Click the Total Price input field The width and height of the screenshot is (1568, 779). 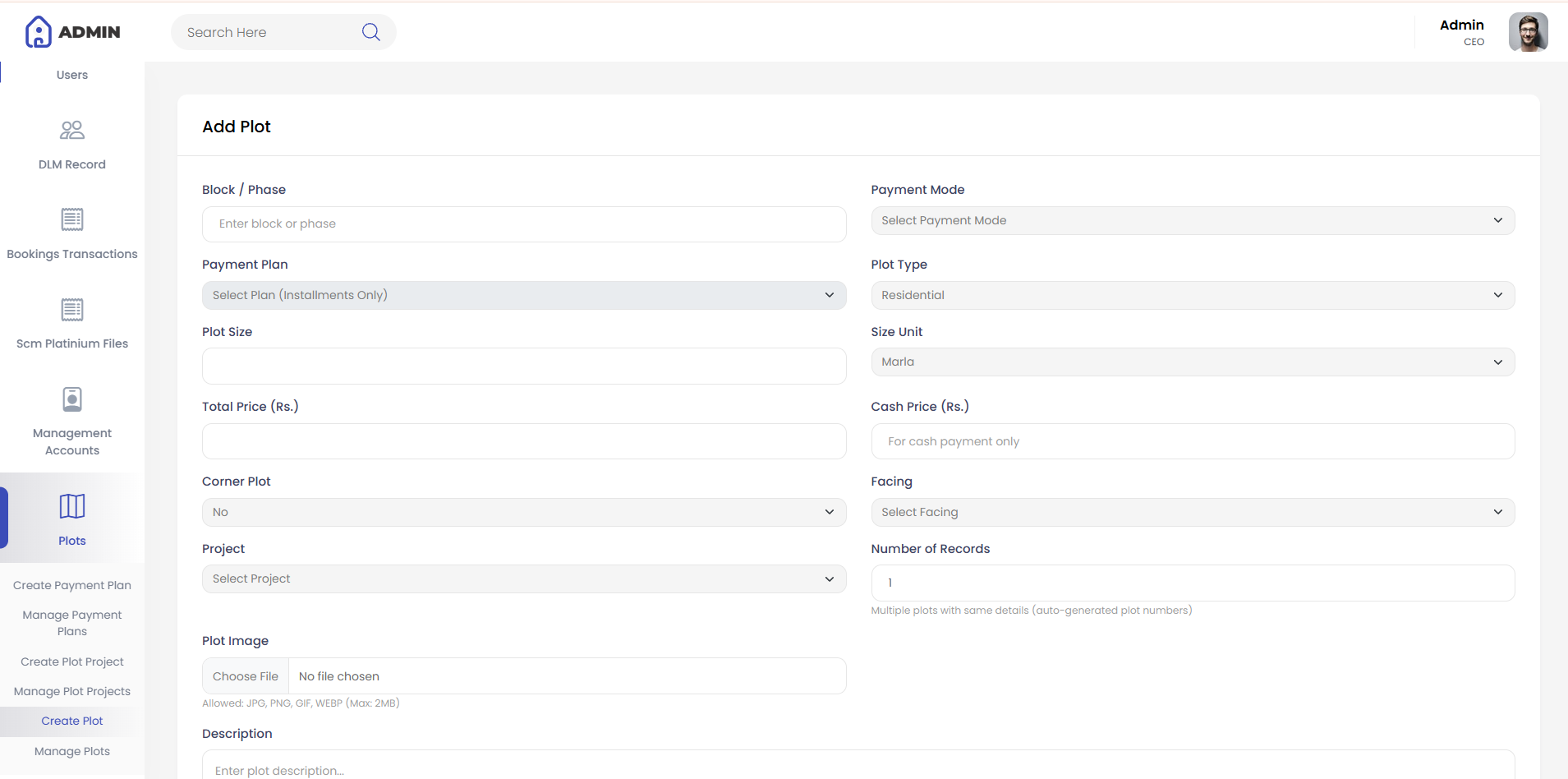(x=524, y=441)
